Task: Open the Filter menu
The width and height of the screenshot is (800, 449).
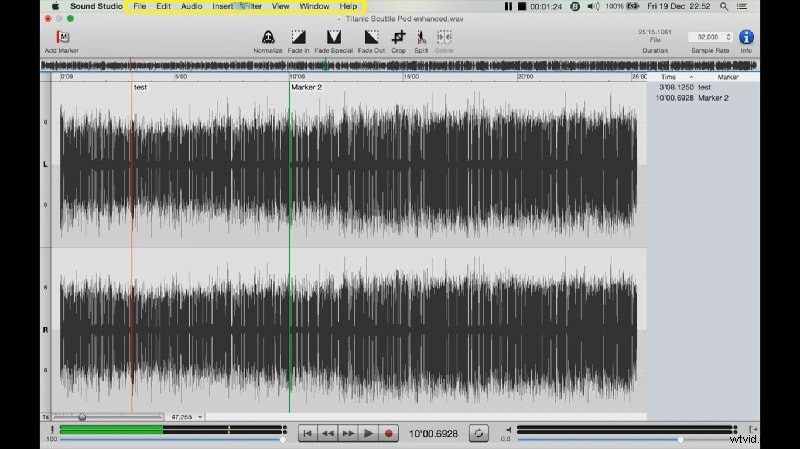Action: point(252,6)
